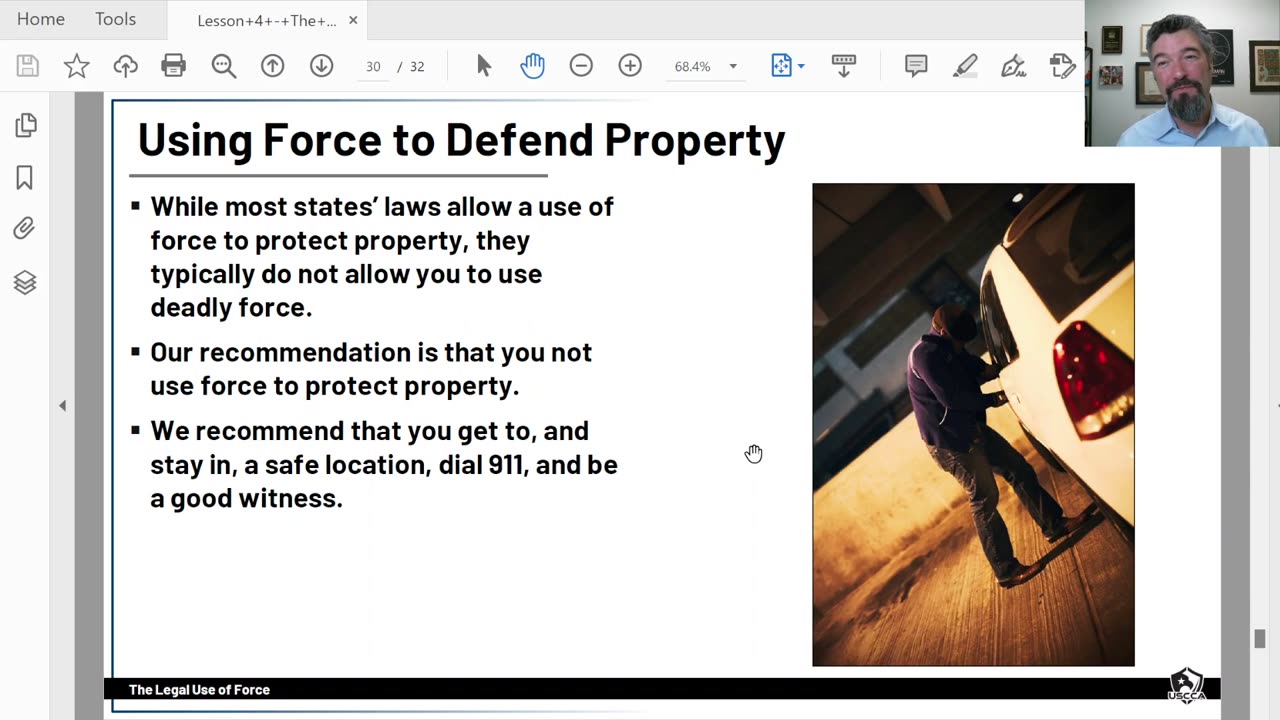Click the vertical scrollbar thumb
This screenshot has height=720, width=1280.
coord(1260,639)
